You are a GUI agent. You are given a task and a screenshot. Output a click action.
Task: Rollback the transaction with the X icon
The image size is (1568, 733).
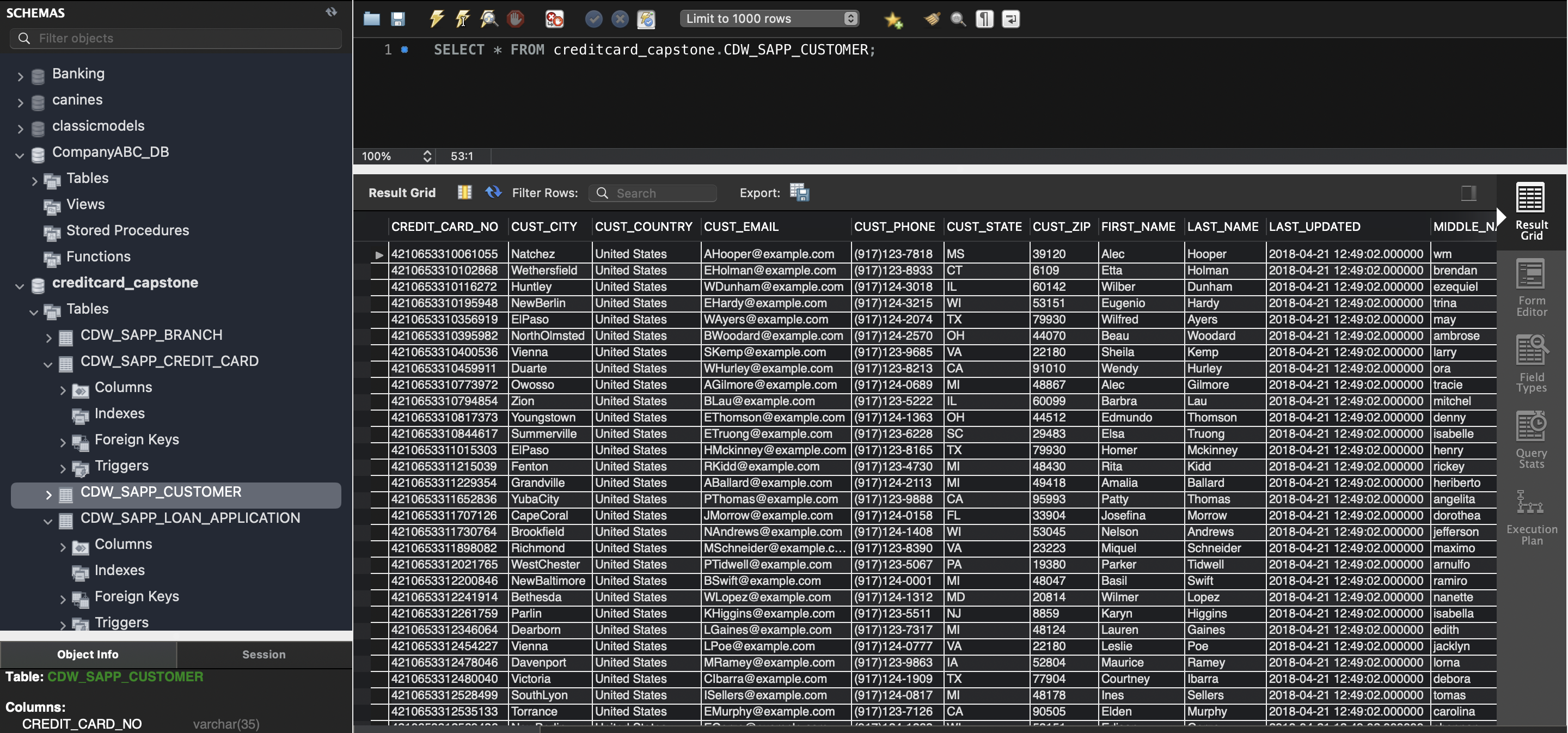619,19
